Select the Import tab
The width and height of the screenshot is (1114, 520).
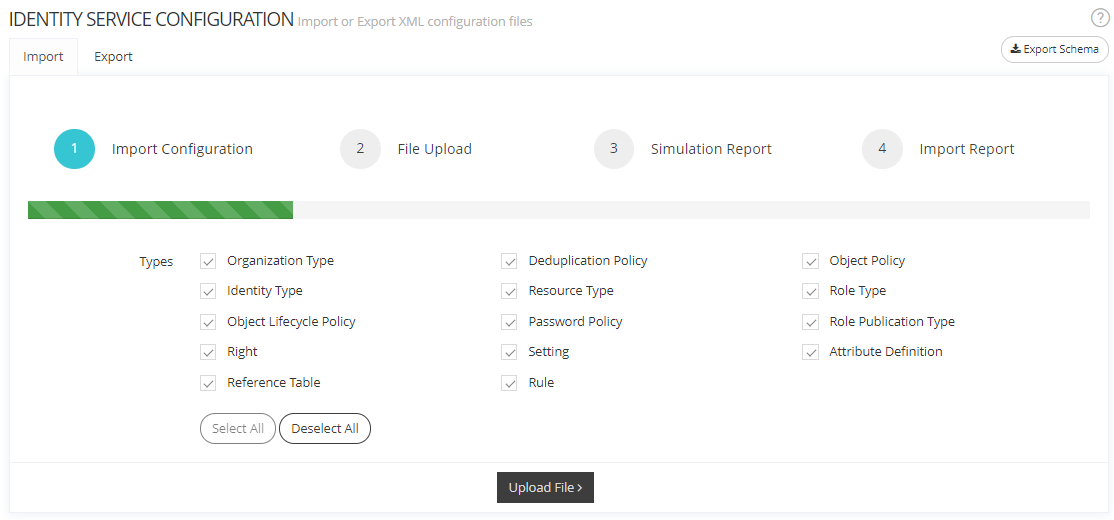click(43, 57)
